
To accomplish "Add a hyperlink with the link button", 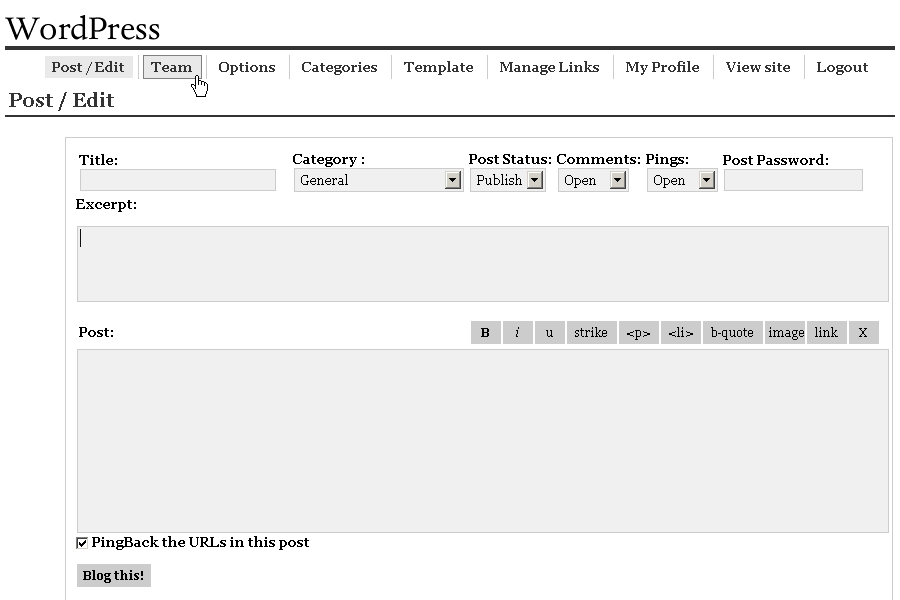I will click(826, 333).
